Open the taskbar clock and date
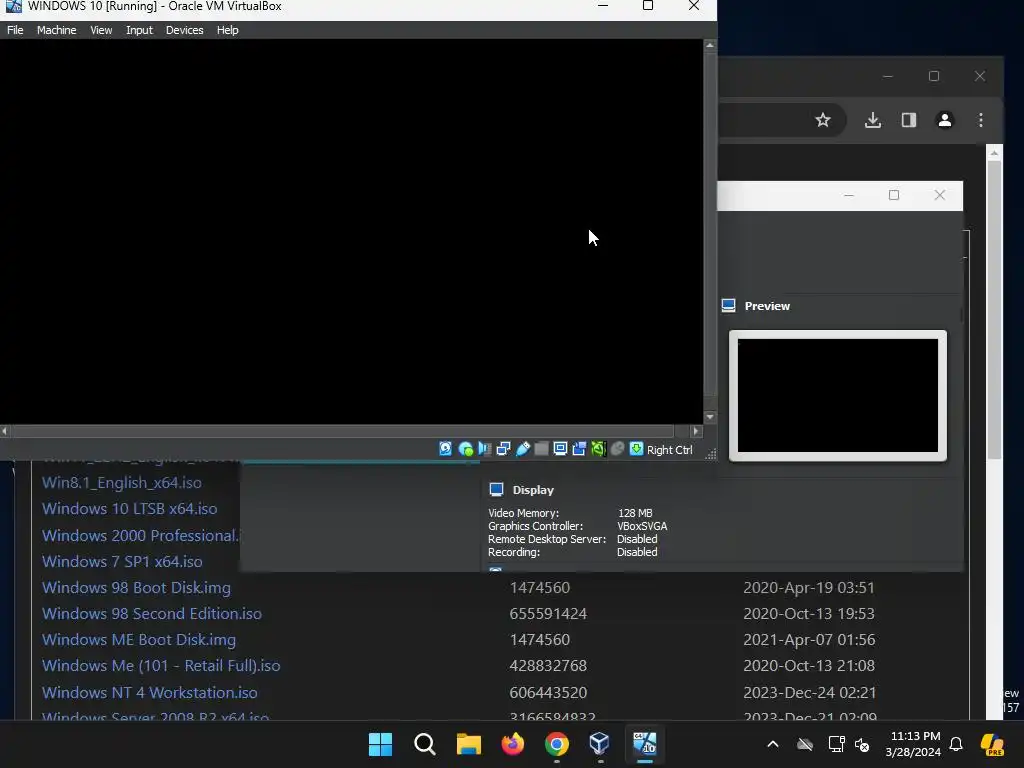Image resolution: width=1024 pixels, height=768 pixels. (x=914, y=744)
